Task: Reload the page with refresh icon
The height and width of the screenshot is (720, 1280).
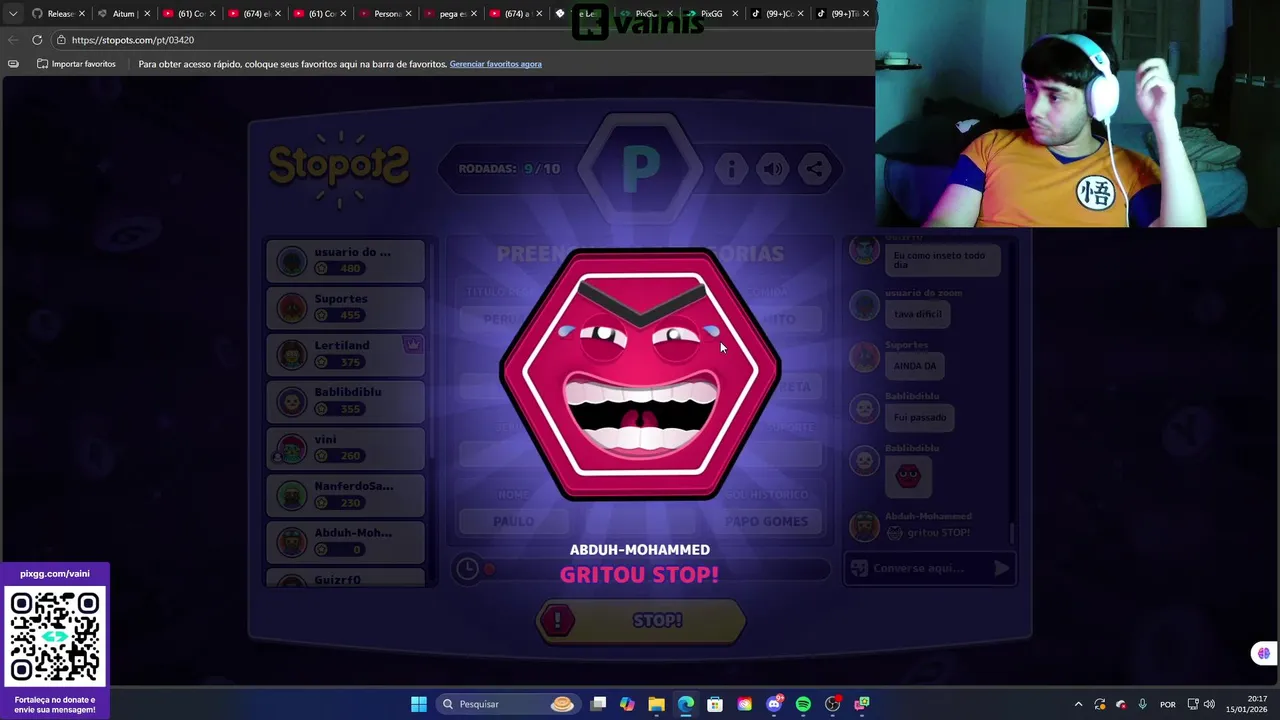Action: (x=37, y=40)
